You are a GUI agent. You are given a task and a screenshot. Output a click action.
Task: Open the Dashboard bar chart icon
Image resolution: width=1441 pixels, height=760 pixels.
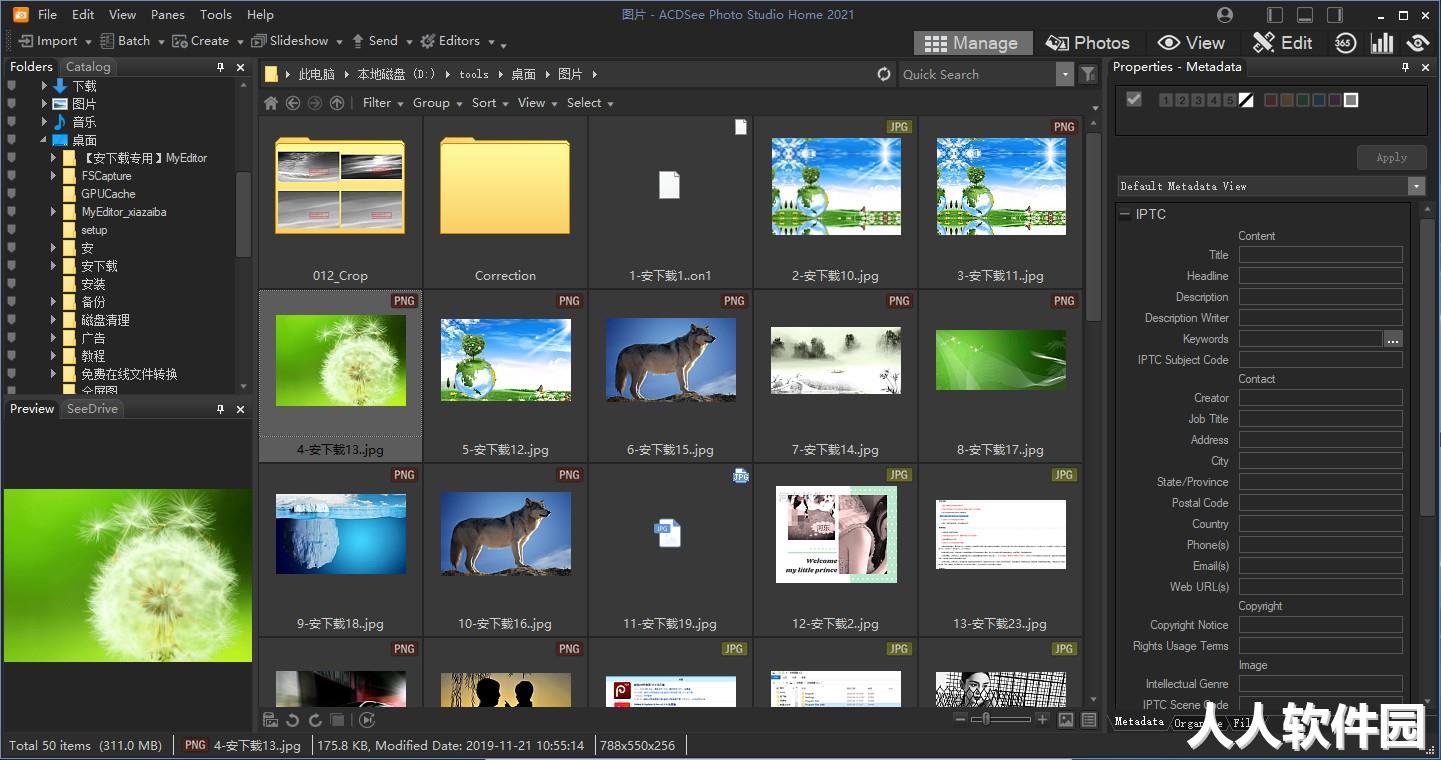[1382, 43]
